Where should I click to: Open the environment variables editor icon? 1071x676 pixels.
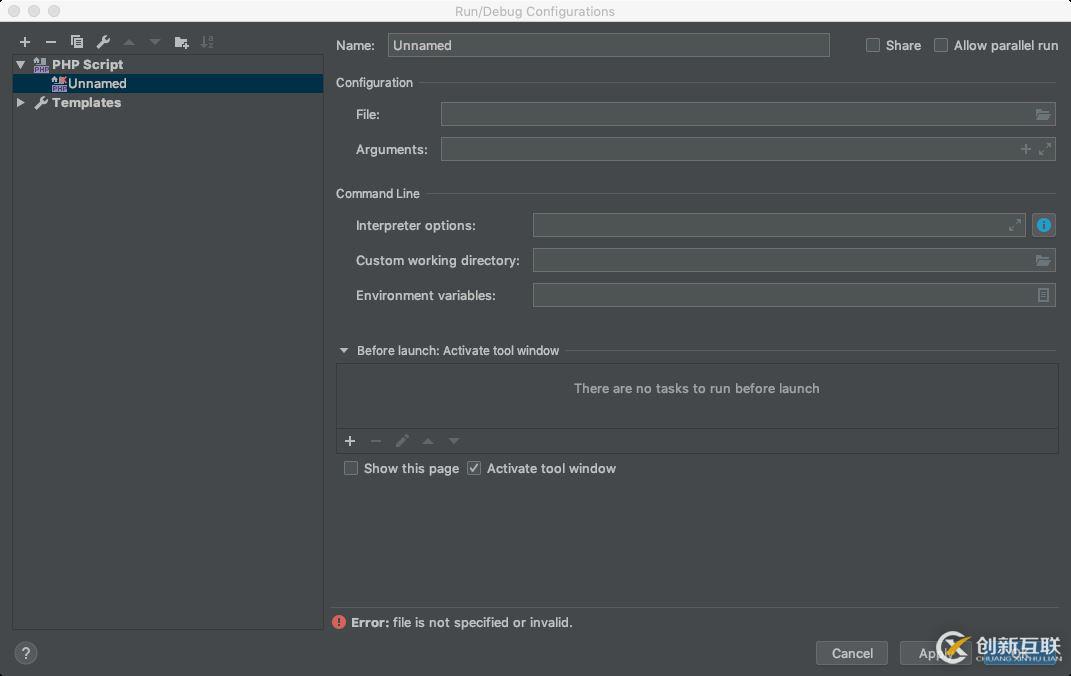coord(1043,295)
